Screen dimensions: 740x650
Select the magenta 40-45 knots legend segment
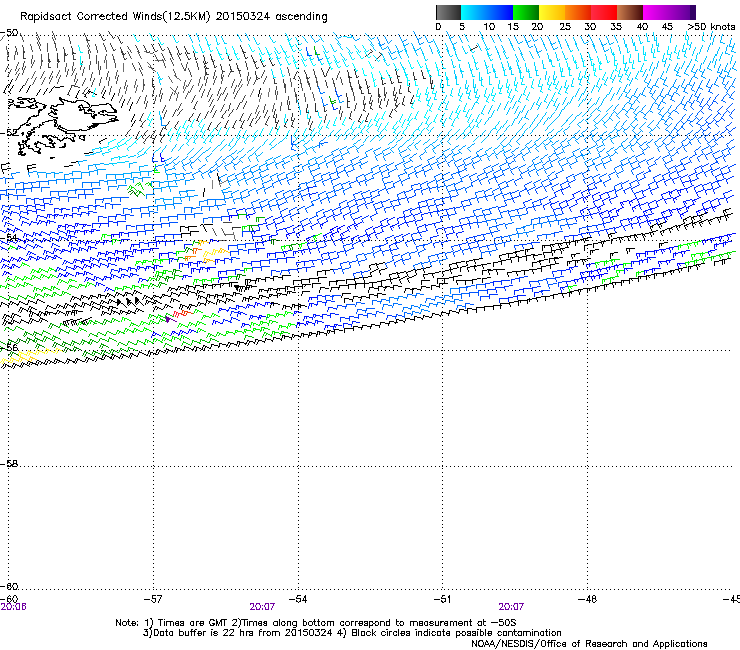(656, 12)
